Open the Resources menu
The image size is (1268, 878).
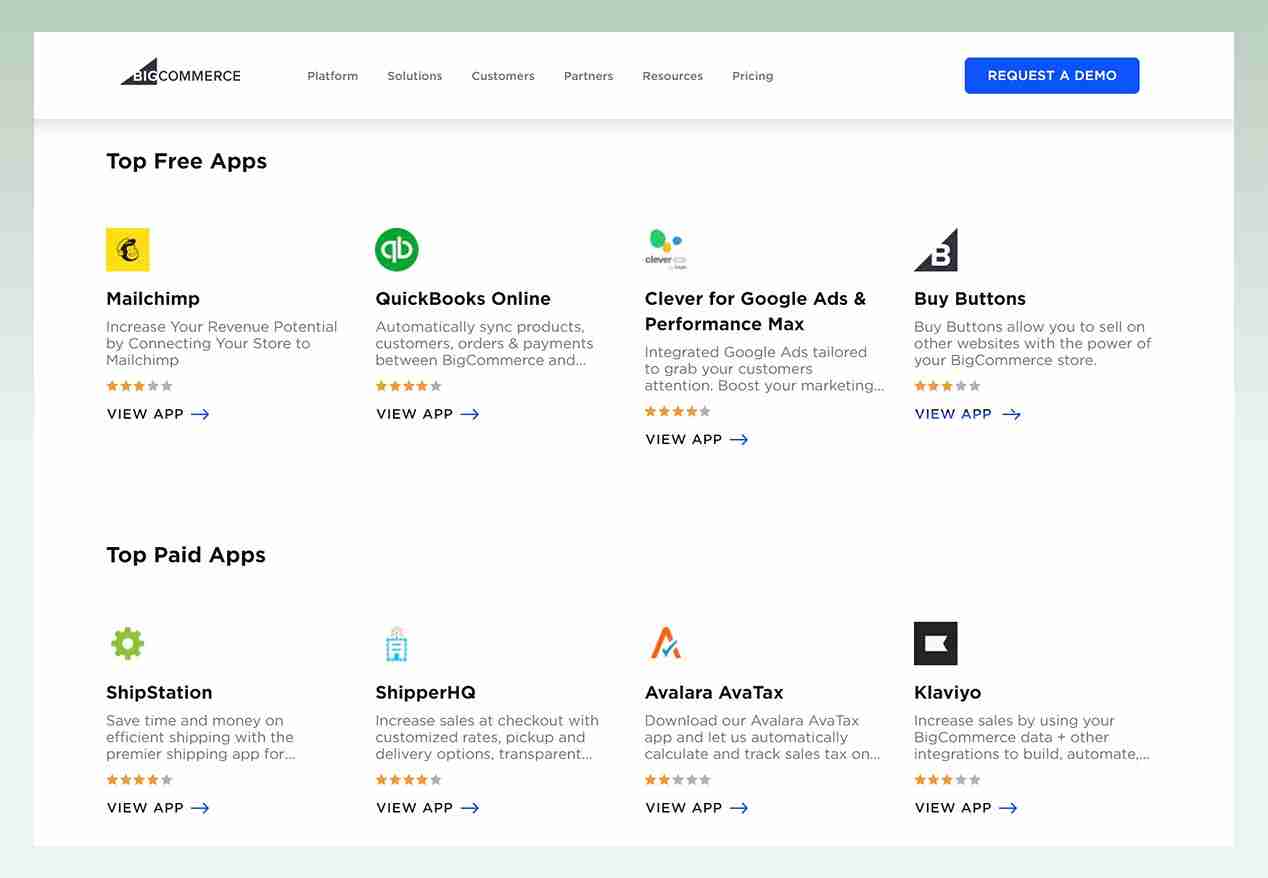(673, 76)
